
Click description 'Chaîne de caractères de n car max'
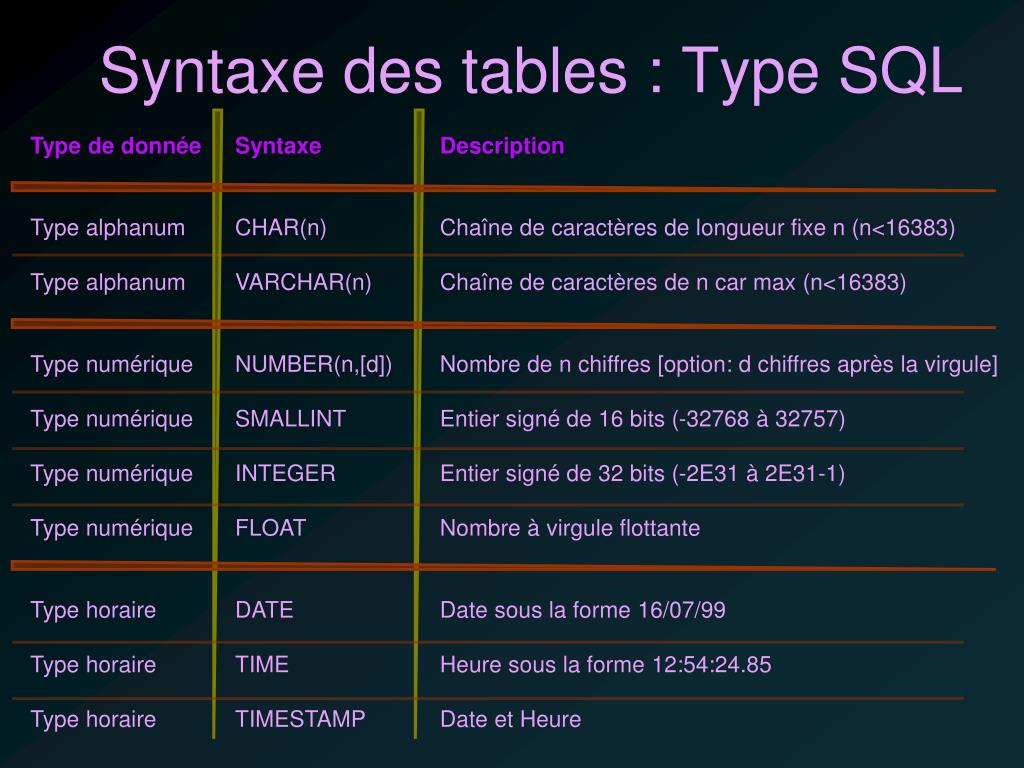618,283
